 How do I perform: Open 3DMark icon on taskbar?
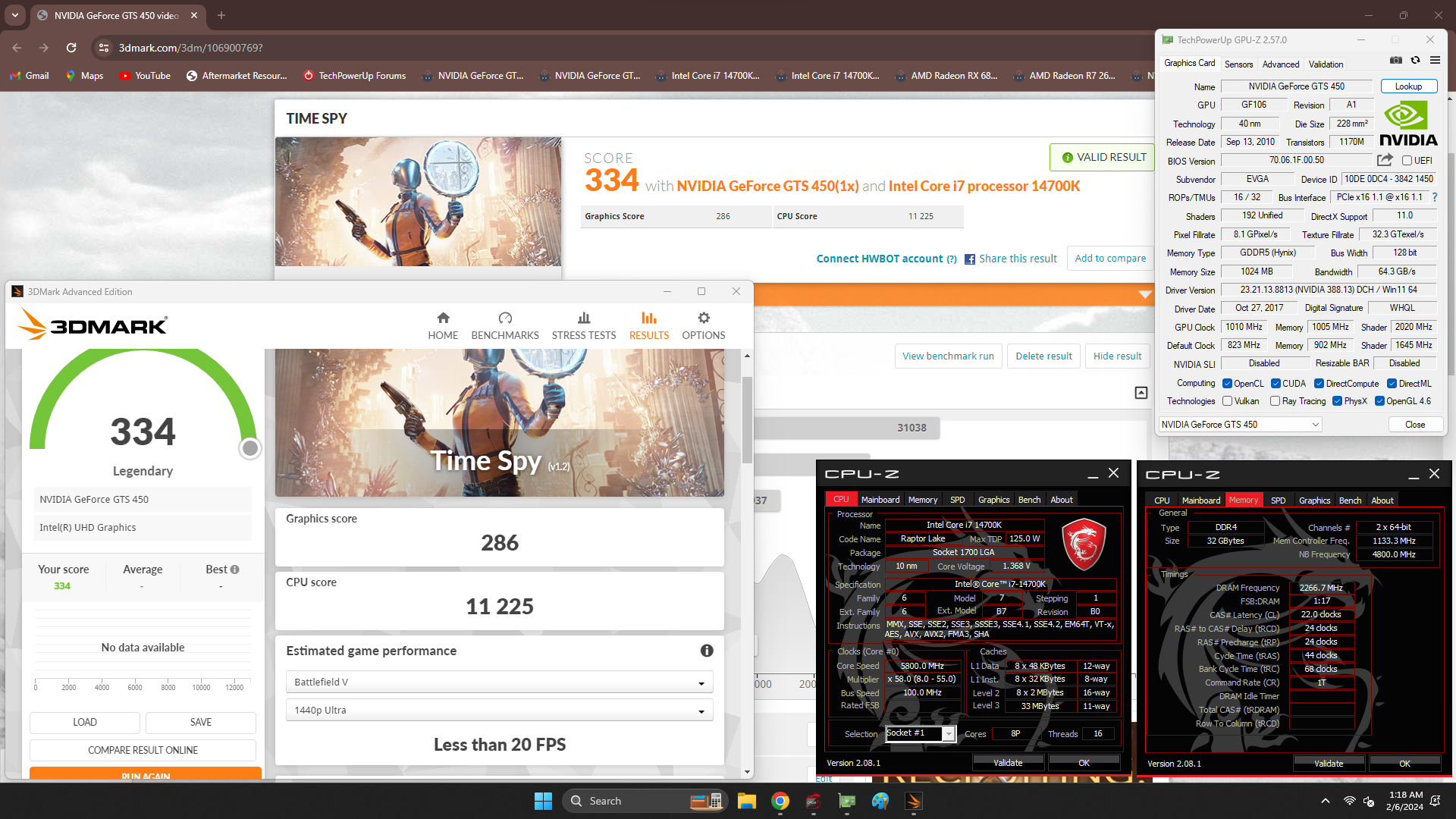coord(914,801)
